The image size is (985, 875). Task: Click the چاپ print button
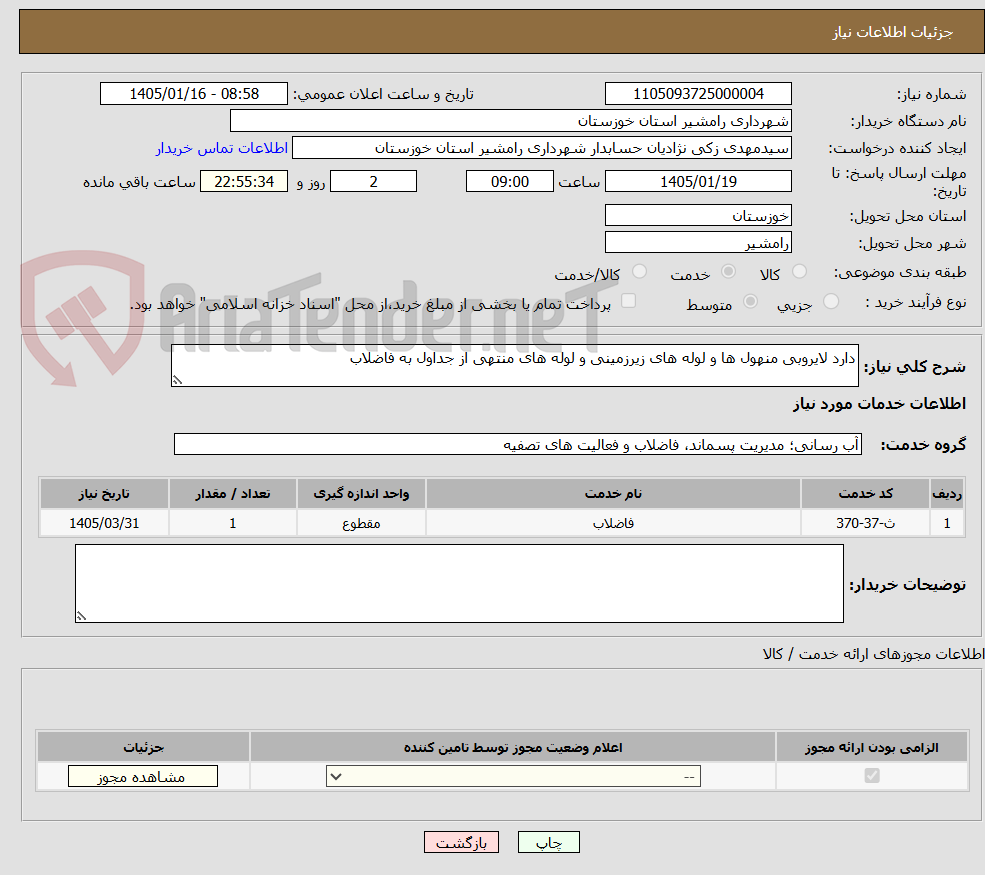[548, 842]
